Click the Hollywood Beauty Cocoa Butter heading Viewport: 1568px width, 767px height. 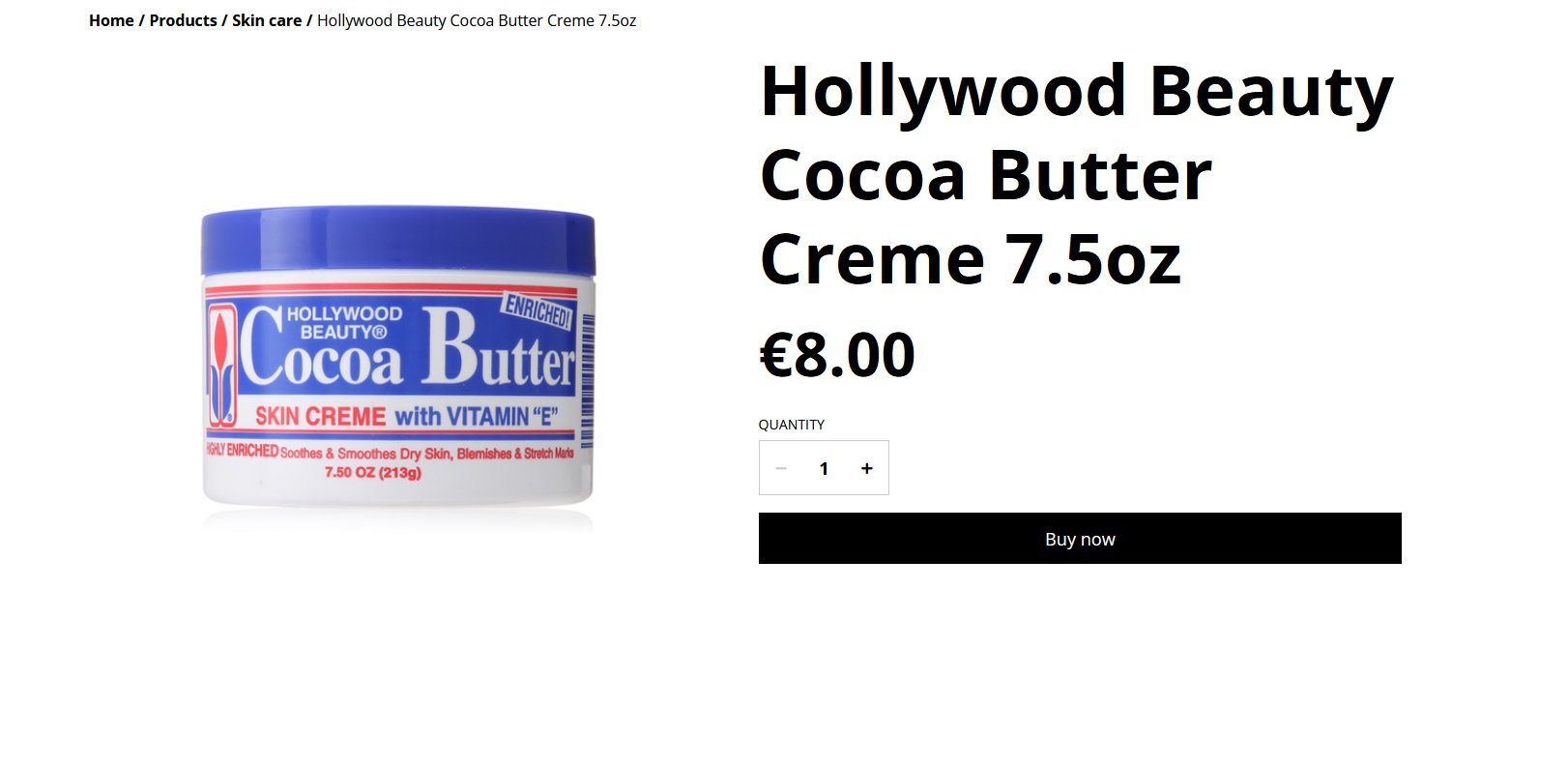coord(1077,174)
